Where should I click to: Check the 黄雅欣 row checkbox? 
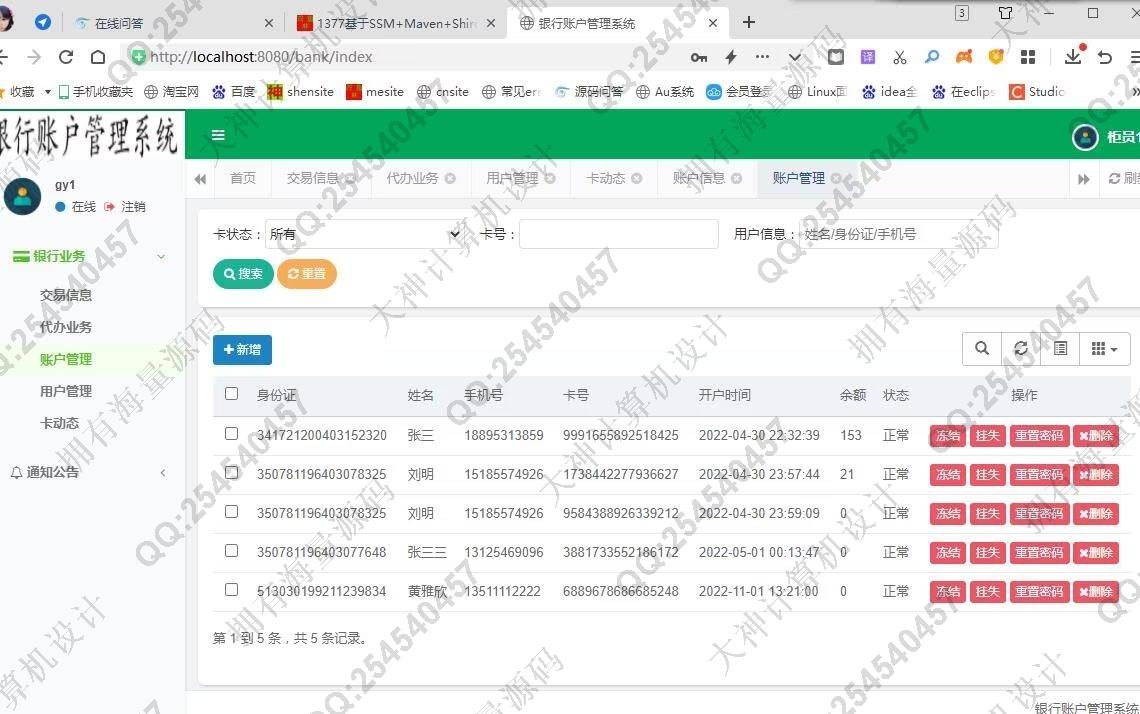231,590
